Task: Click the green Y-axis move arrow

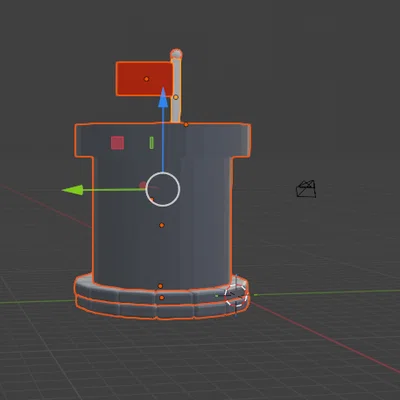Action: [x=72, y=190]
